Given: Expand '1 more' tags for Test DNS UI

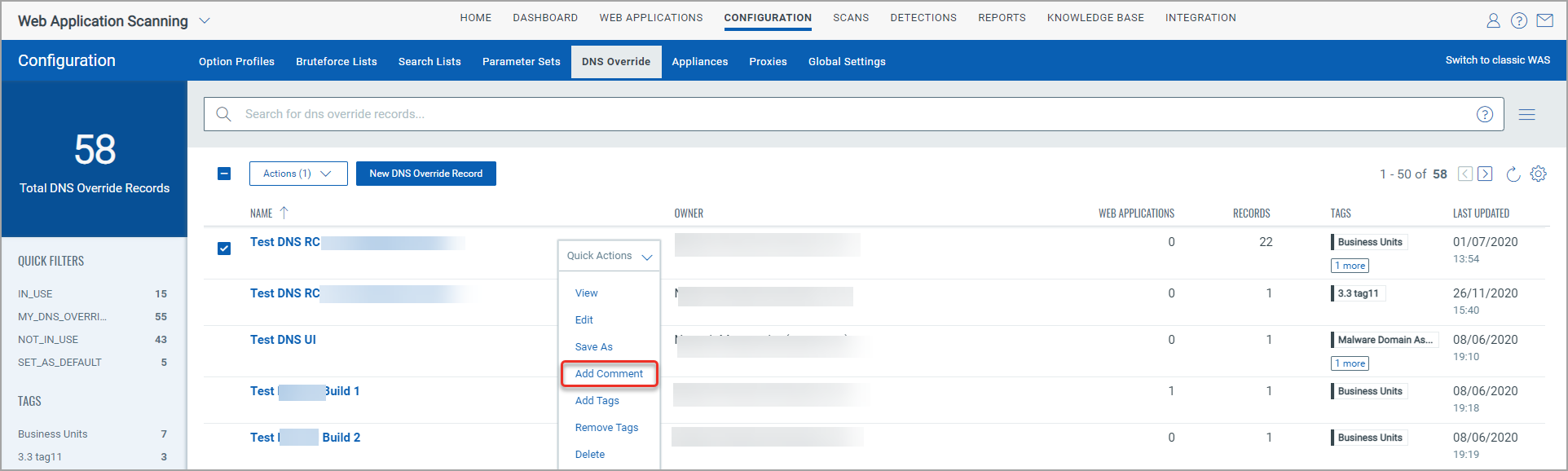Looking at the screenshot, I should pyautogui.click(x=1350, y=363).
